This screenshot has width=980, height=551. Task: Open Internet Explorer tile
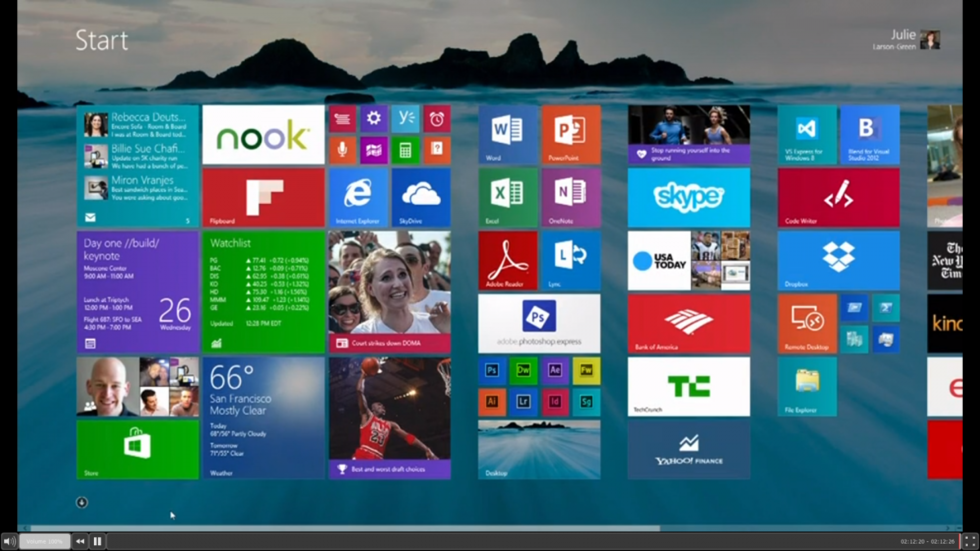point(358,197)
